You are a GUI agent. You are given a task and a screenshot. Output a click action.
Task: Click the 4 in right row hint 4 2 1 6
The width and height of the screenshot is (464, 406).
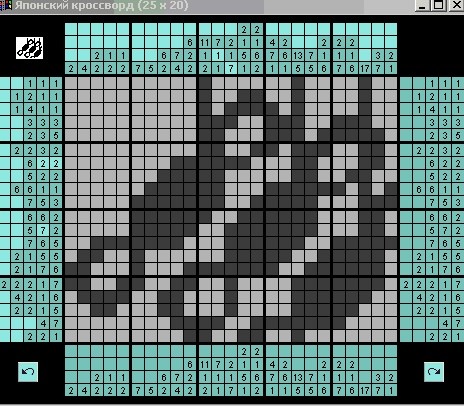point(419,297)
